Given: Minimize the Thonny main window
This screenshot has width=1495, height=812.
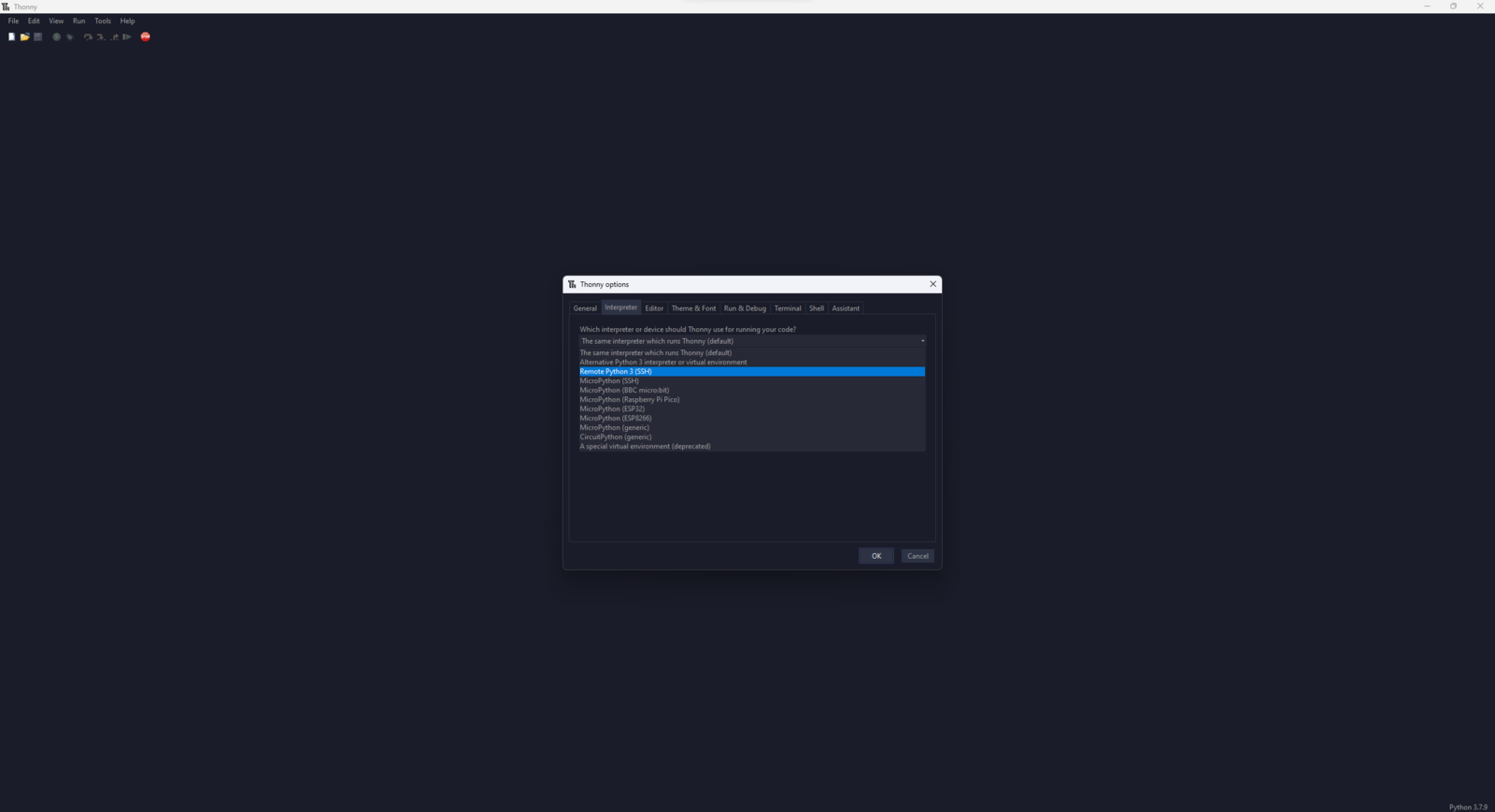Looking at the screenshot, I should (x=1427, y=7).
